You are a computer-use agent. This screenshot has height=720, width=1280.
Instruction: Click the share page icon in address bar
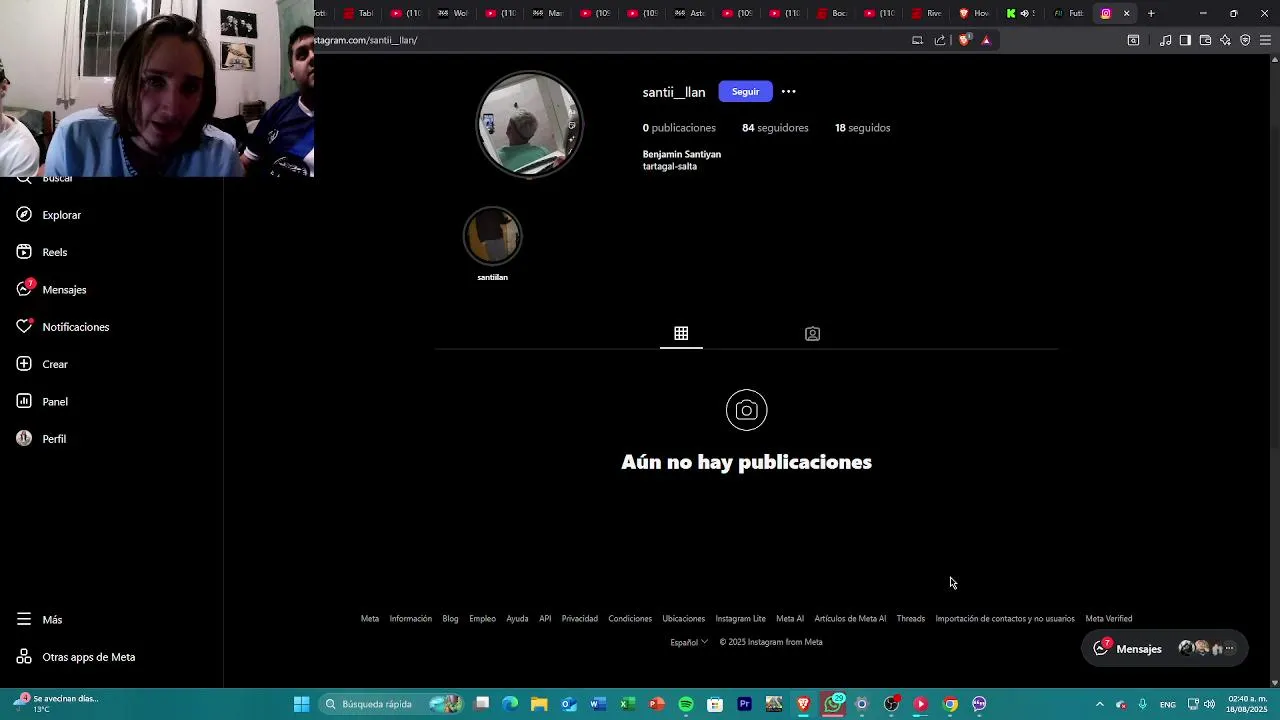click(940, 40)
